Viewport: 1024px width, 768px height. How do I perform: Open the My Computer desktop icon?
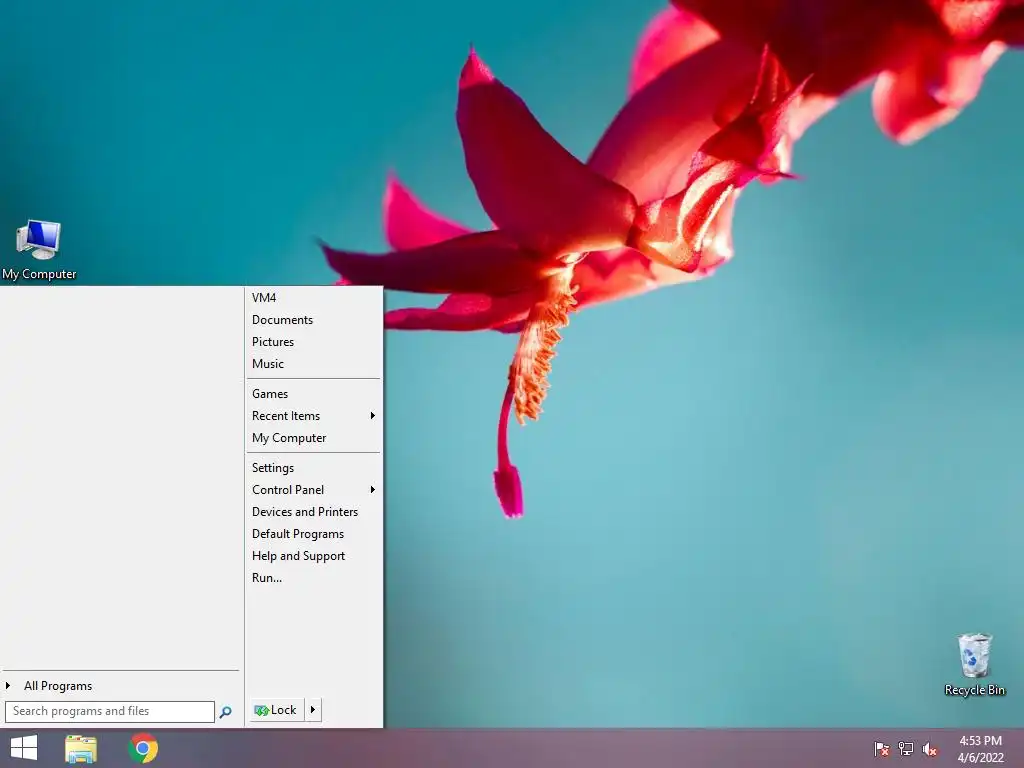pos(39,250)
